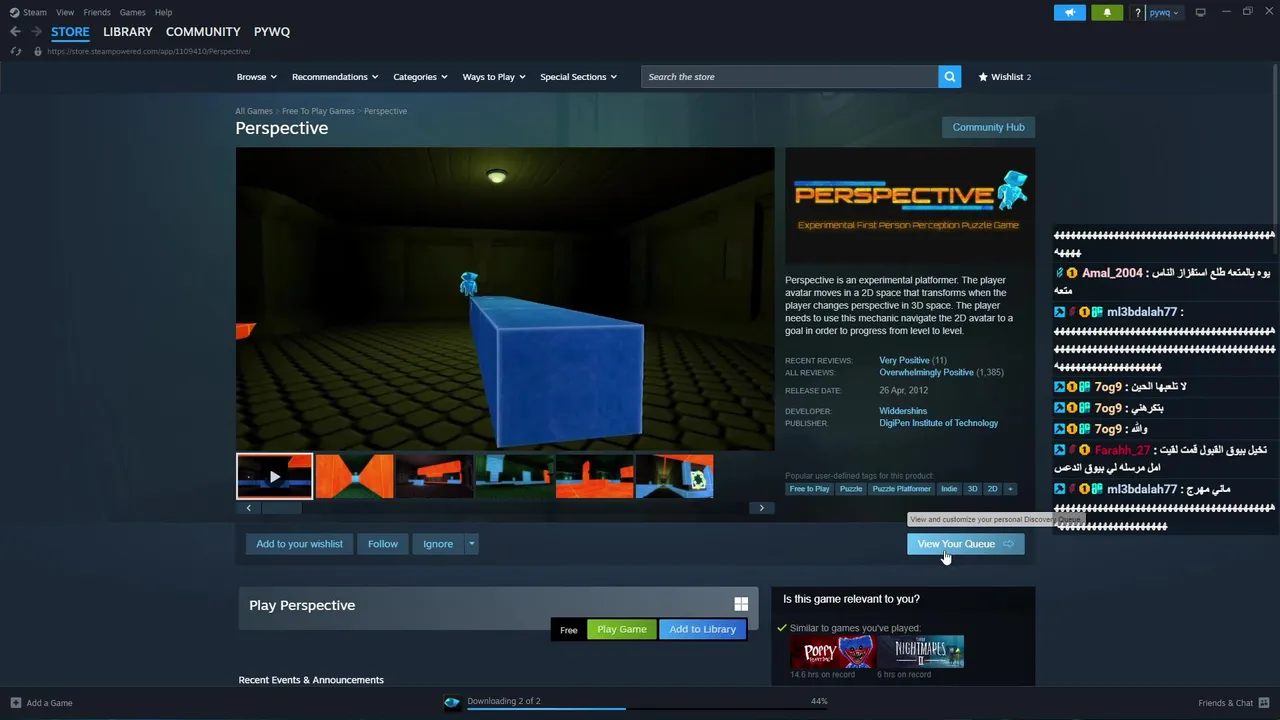Click the Windows platform icon

[x=741, y=604]
